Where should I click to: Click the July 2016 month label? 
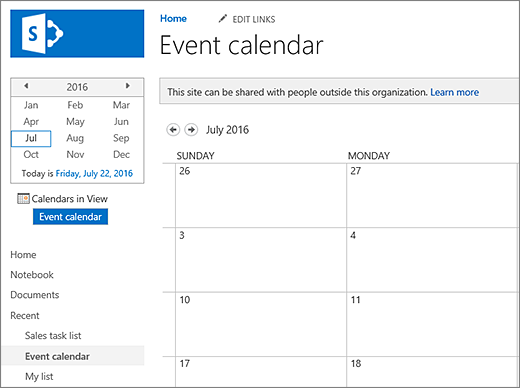point(227,130)
